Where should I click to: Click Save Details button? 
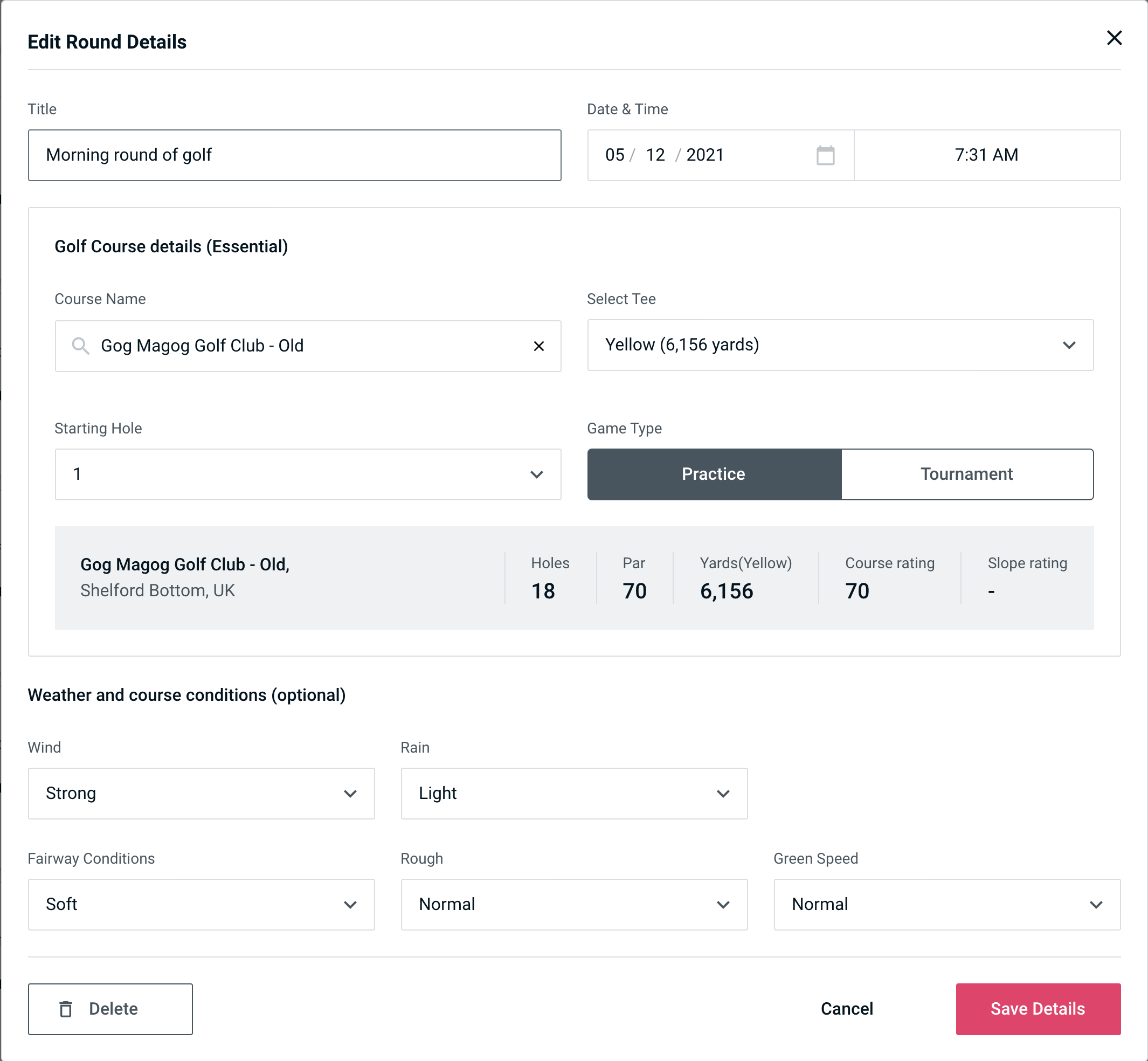point(1037,1008)
